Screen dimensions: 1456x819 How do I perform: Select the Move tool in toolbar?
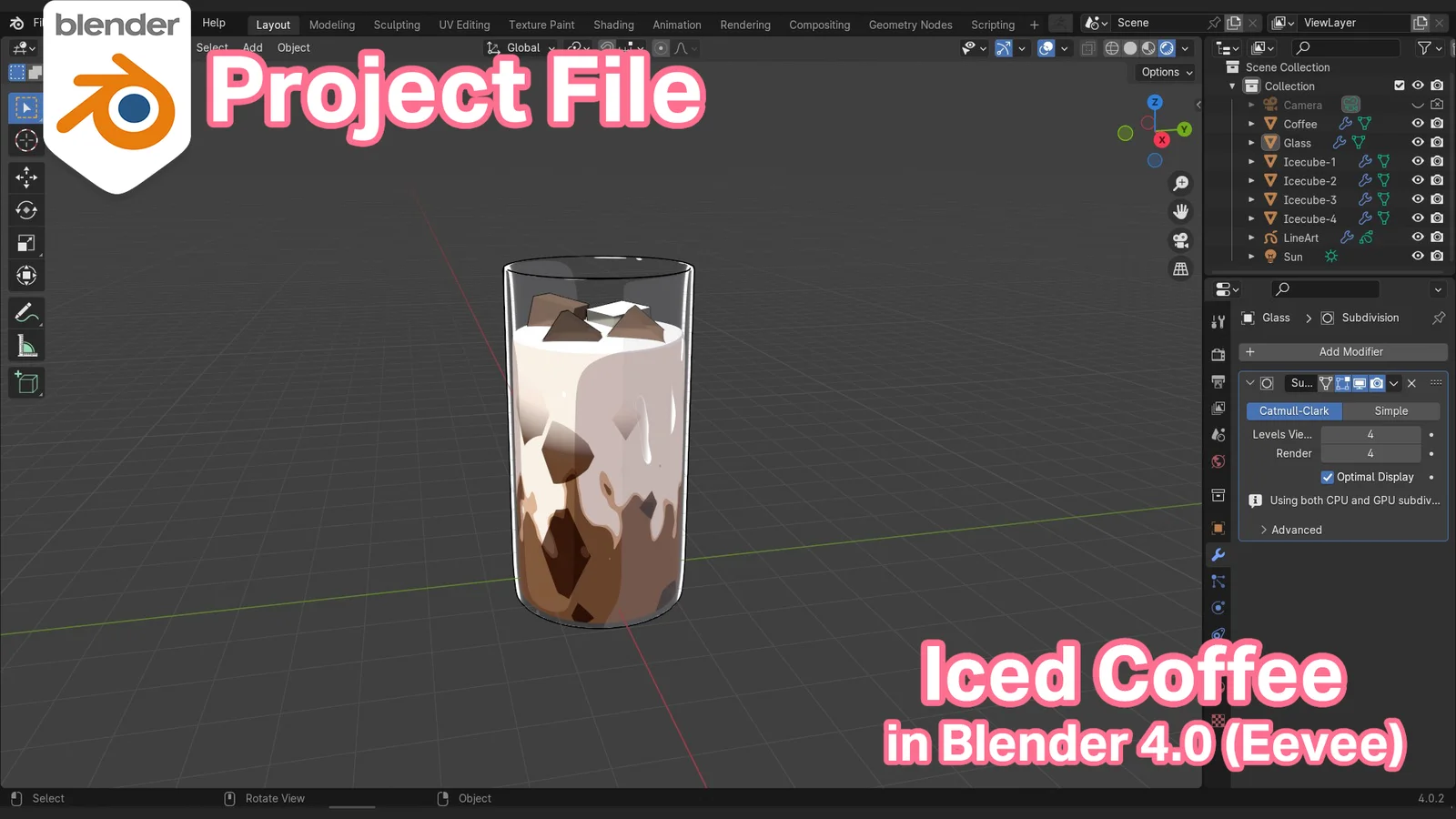(26, 177)
